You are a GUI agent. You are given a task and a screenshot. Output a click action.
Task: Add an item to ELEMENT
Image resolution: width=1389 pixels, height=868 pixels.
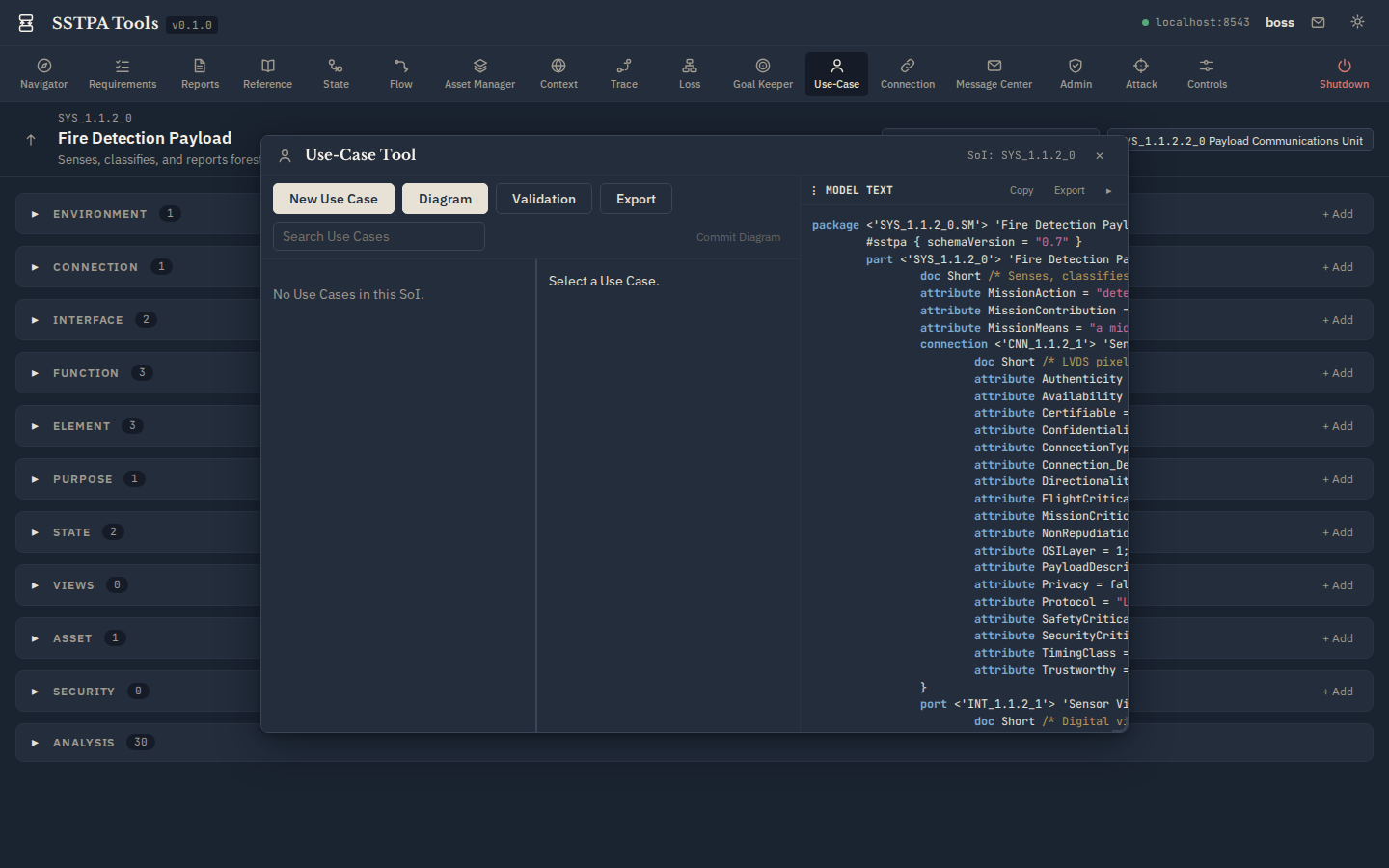(1338, 426)
